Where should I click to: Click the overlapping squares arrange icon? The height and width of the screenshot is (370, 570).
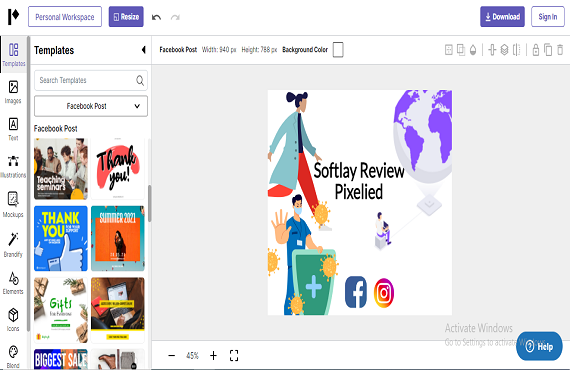click(x=461, y=50)
